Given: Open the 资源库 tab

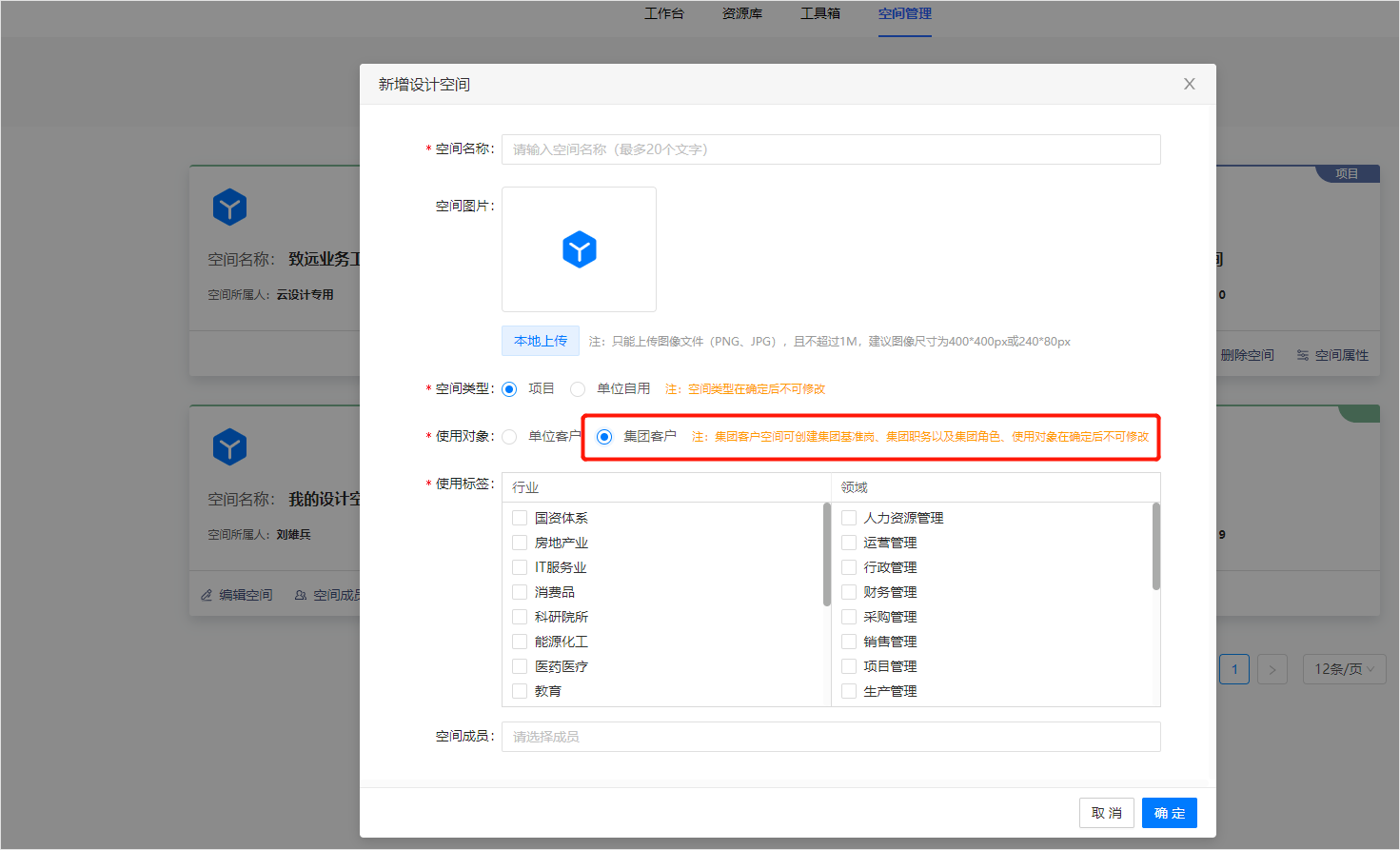Looking at the screenshot, I should click(742, 13).
